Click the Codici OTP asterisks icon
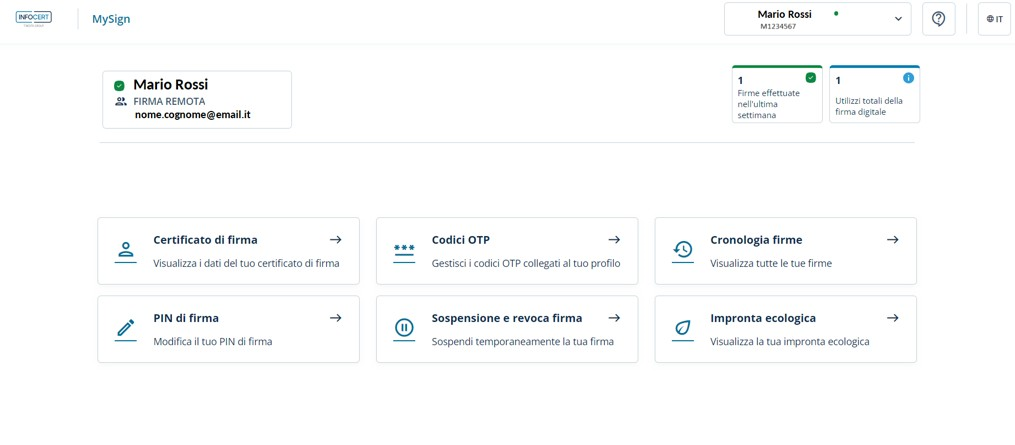 pyautogui.click(x=404, y=251)
